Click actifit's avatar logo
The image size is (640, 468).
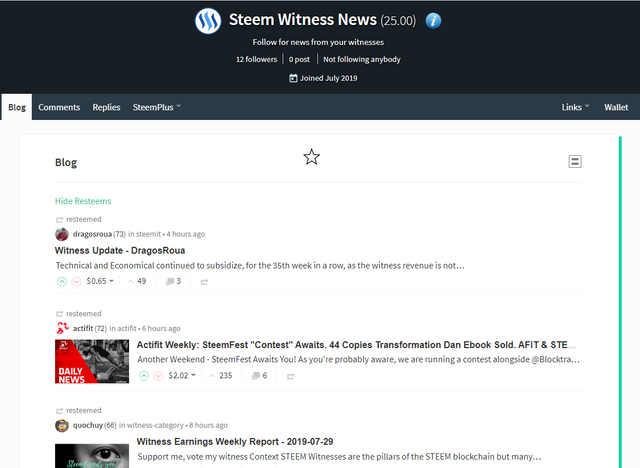[62, 328]
